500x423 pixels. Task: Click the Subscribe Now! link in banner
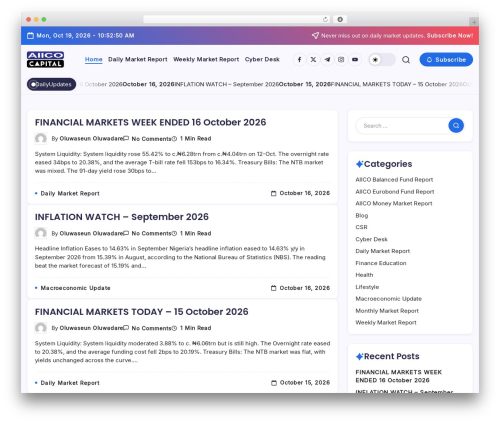[x=450, y=36]
